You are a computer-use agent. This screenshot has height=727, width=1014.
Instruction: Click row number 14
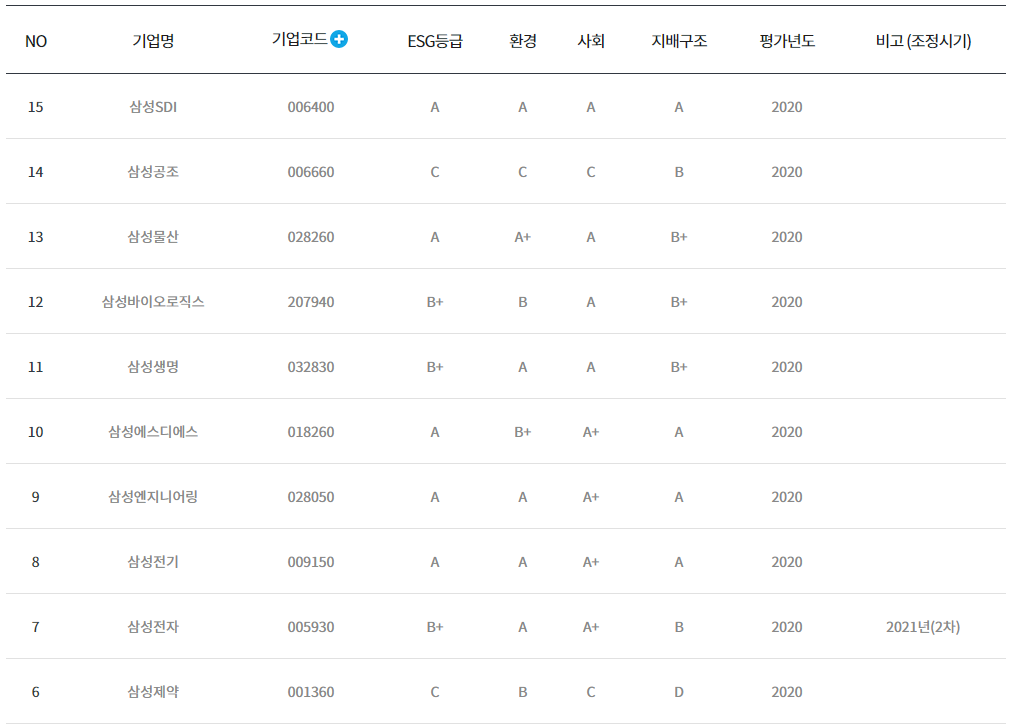(x=36, y=172)
